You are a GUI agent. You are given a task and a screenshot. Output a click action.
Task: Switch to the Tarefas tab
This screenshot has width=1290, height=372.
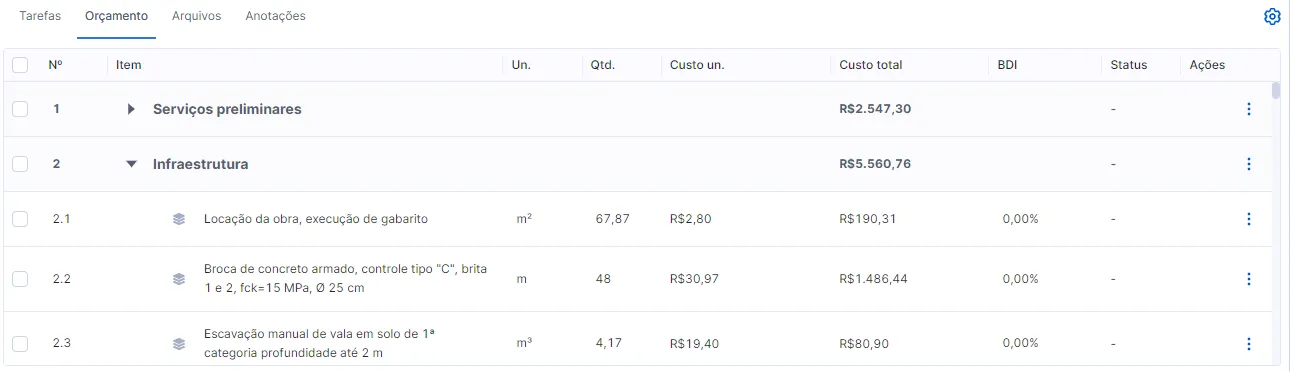click(41, 16)
